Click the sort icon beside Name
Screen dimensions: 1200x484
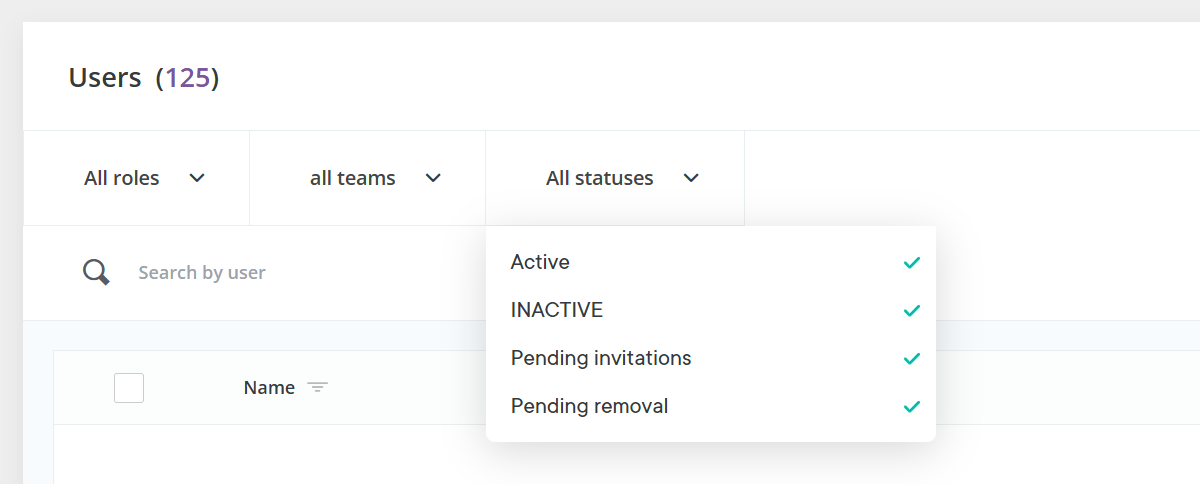pyautogui.click(x=317, y=387)
